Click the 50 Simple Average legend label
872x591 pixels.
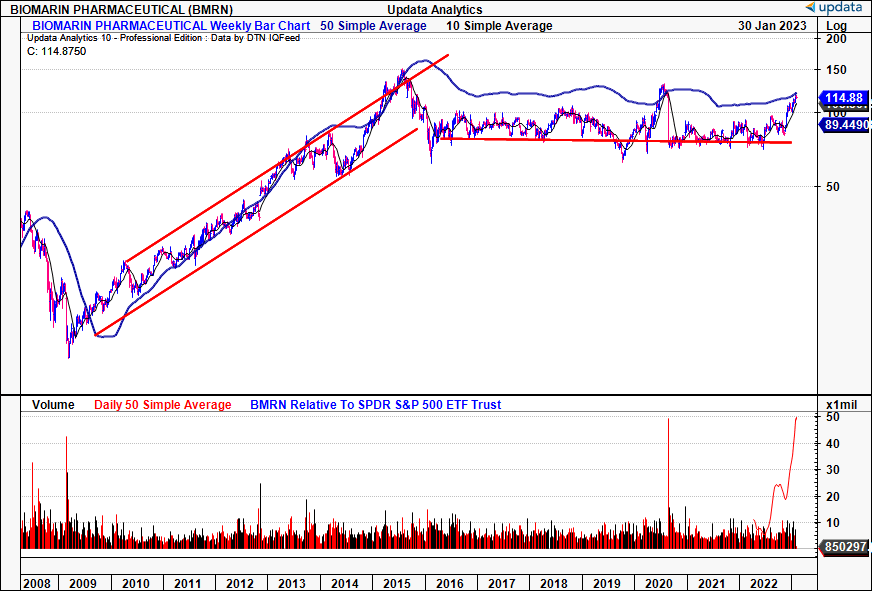pos(373,26)
